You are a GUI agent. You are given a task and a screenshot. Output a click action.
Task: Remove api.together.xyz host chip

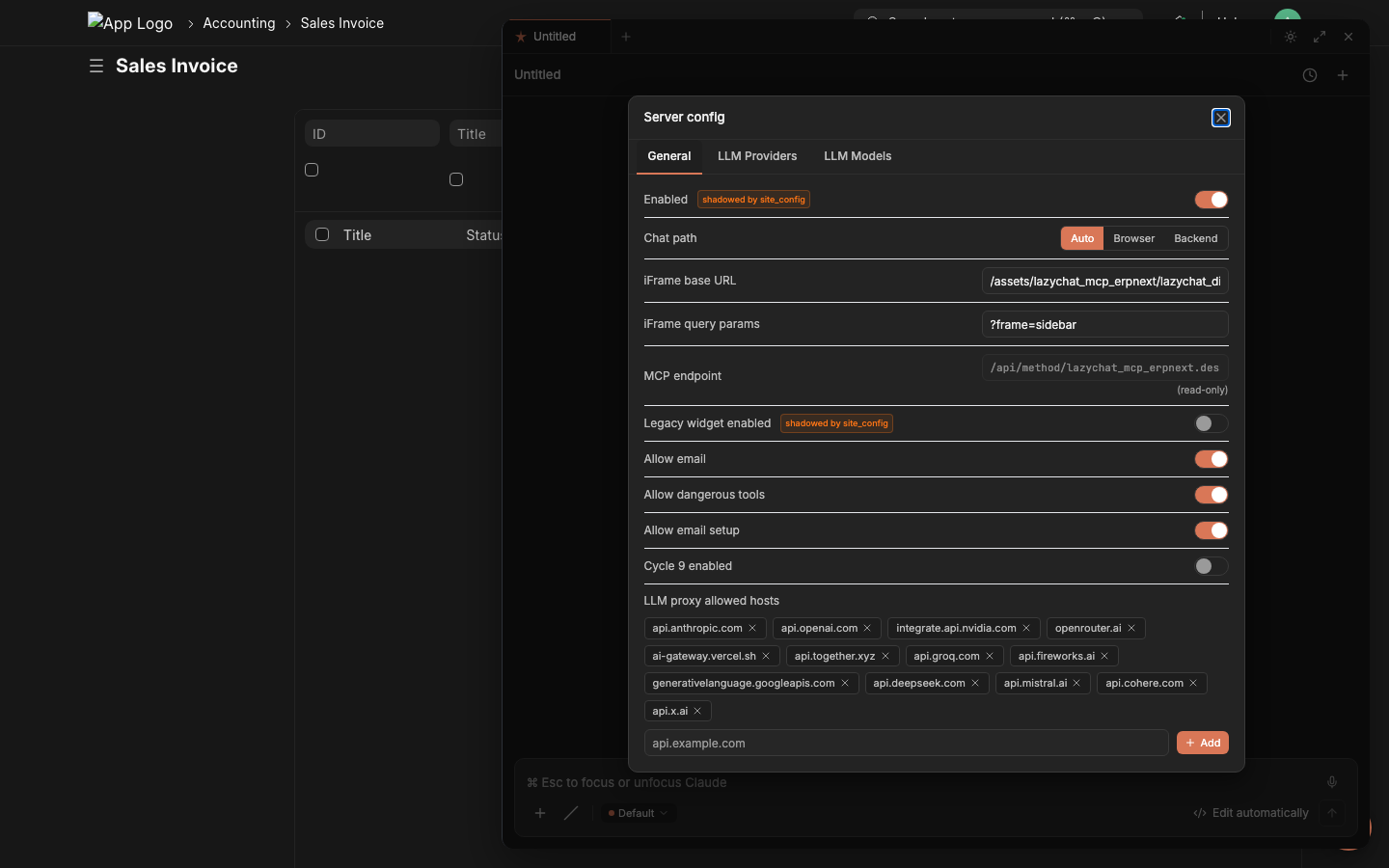coord(885,656)
